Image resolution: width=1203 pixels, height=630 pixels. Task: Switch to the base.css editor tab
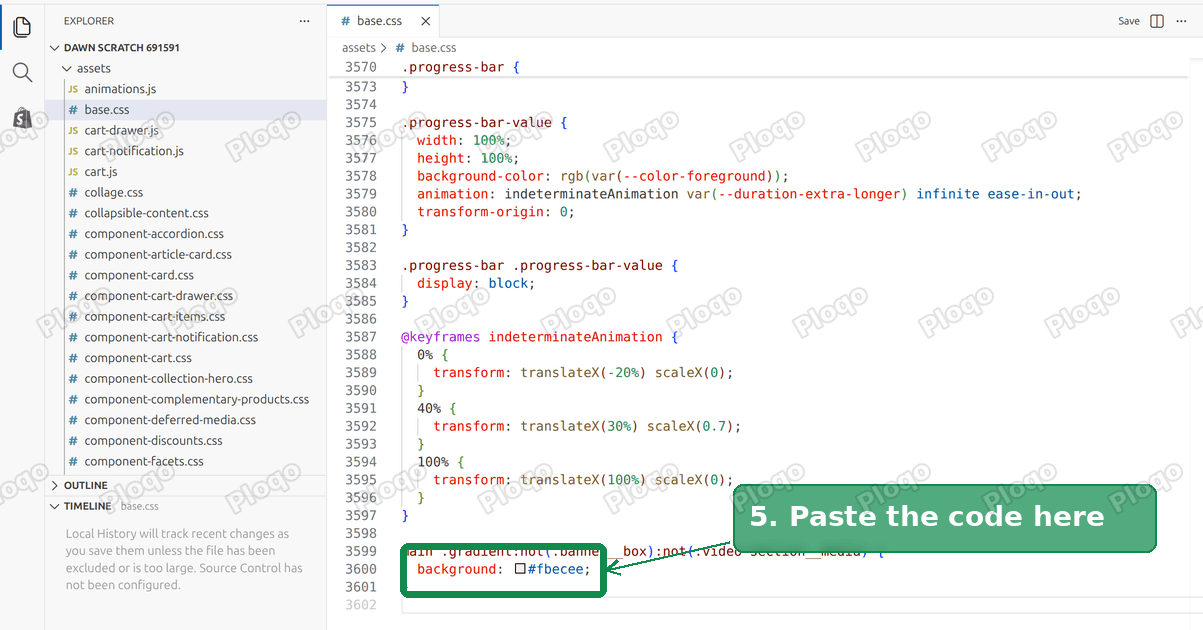[x=383, y=21]
